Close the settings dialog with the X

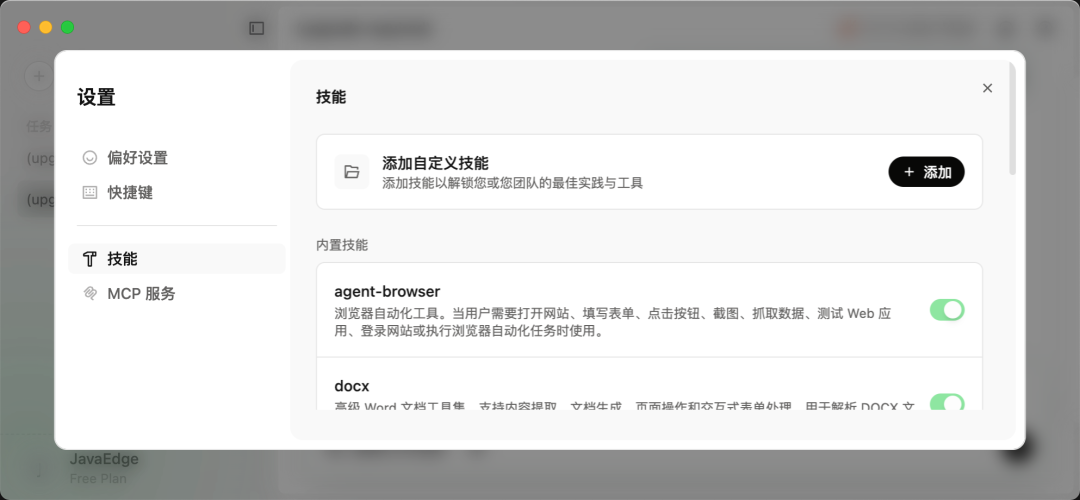pos(987,88)
